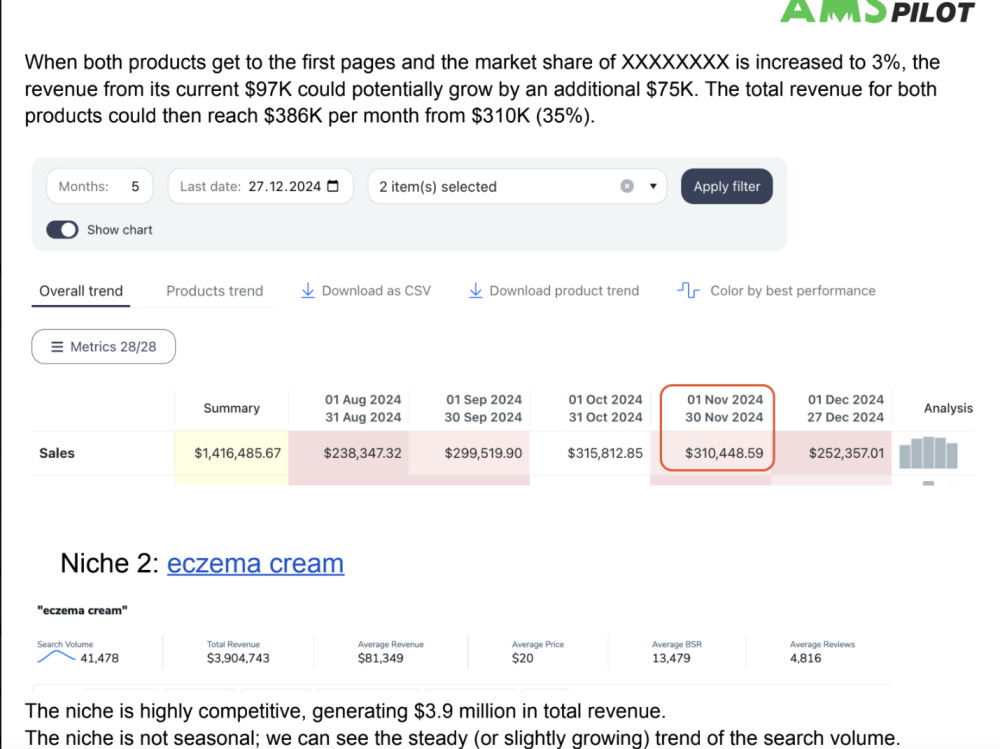Click Download as CSV link

[x=366, y=291]
